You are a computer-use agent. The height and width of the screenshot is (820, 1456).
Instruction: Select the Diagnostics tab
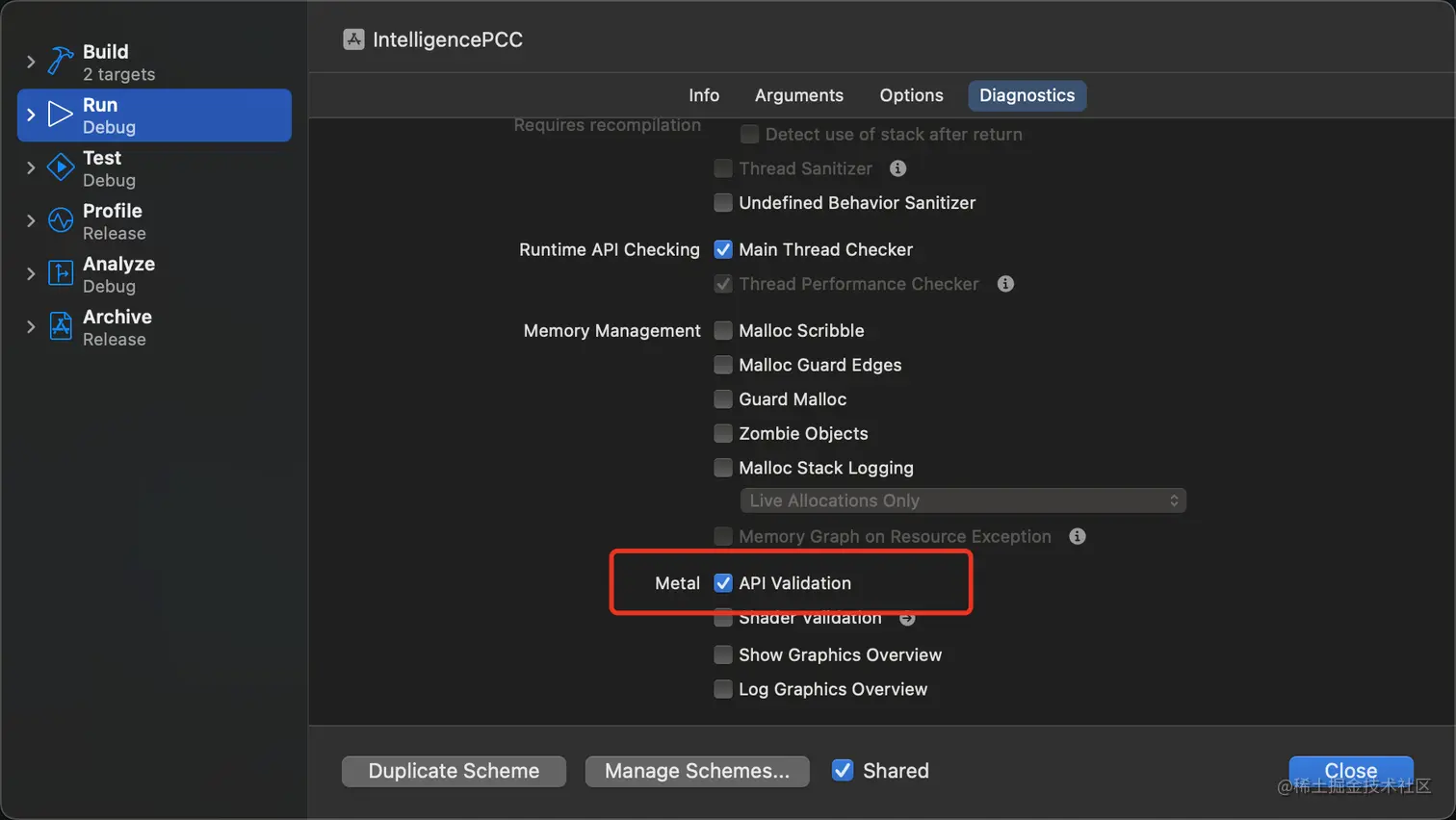coord(1027,95)
